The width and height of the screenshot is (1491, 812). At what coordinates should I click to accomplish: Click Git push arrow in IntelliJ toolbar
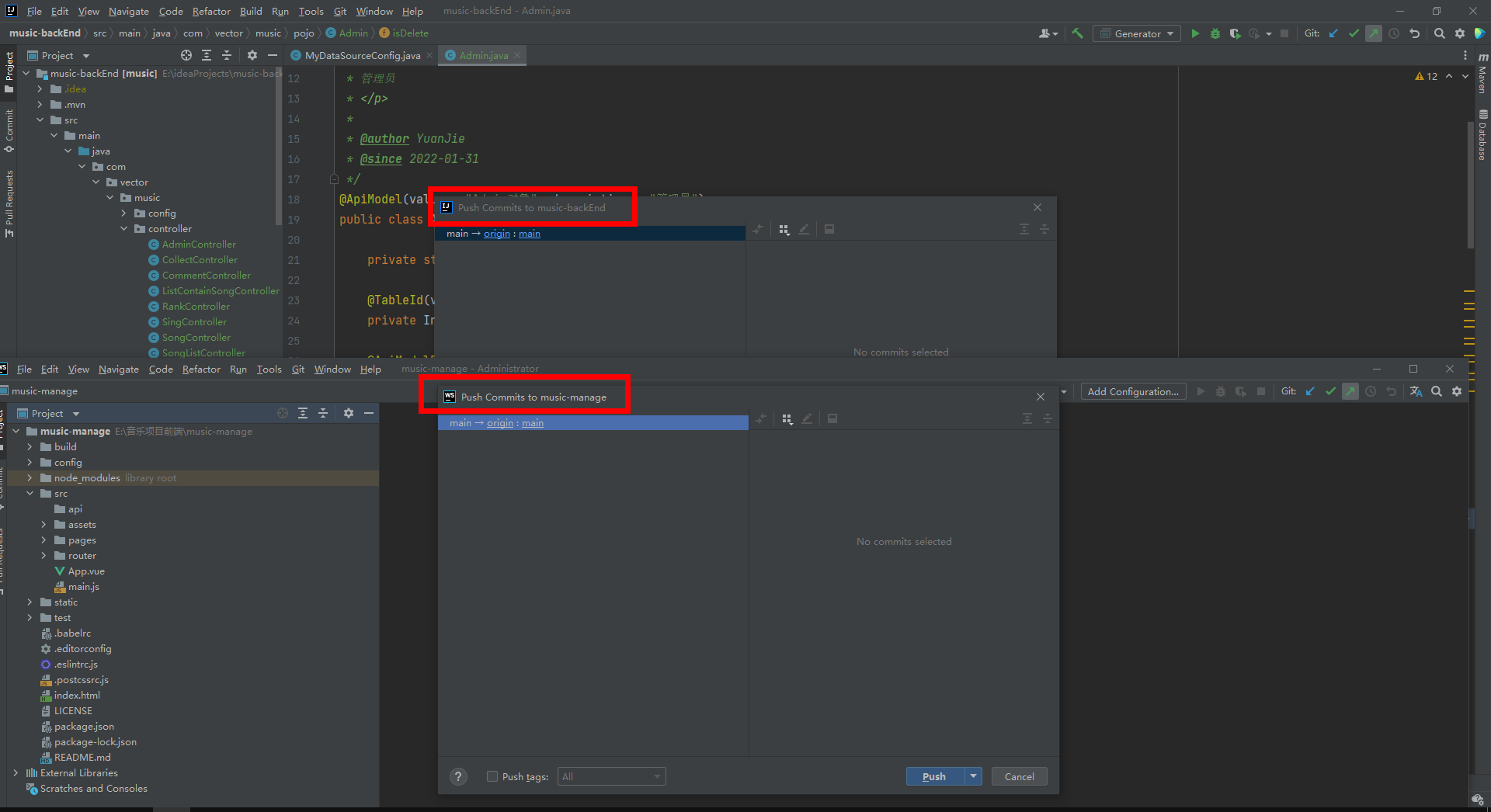click(1374, 33)
